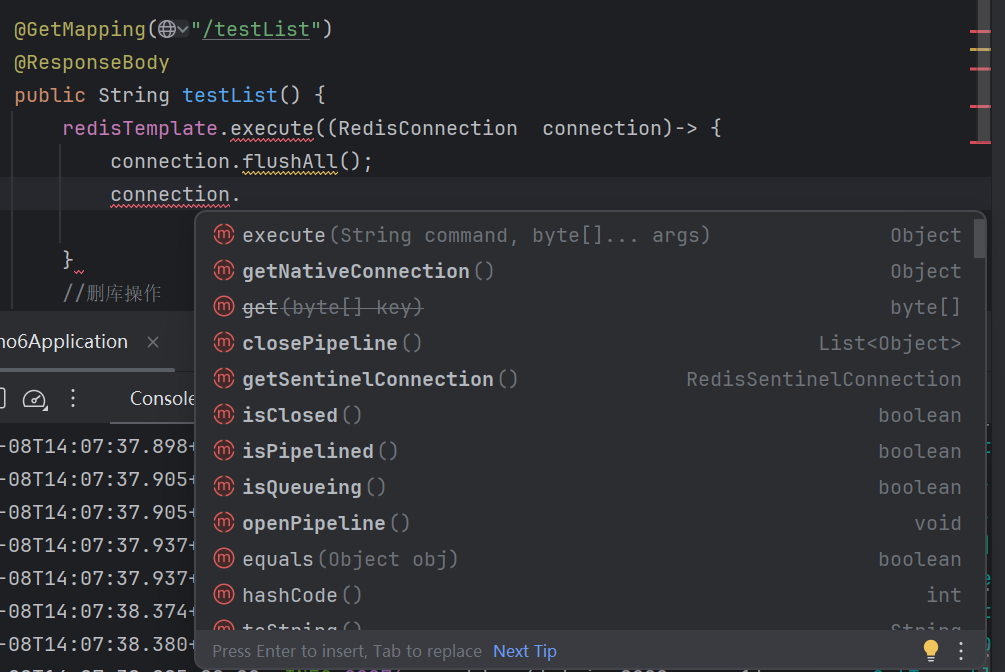Click the redisTemplate identifier in code
Viewport: 1005px width, 672px height.
pyautogui.click(x=140, y=128)
